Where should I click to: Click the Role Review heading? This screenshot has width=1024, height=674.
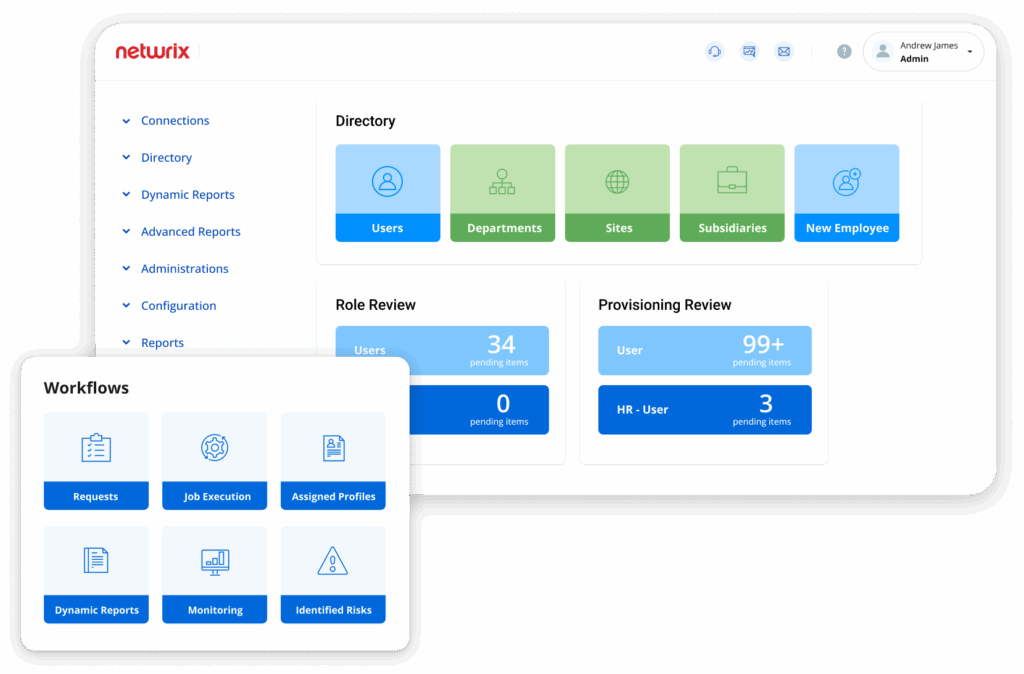tap(376, 305)
